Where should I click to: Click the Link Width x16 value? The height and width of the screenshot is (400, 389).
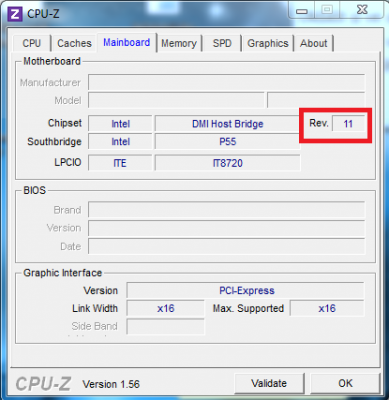tap(166, 308)
